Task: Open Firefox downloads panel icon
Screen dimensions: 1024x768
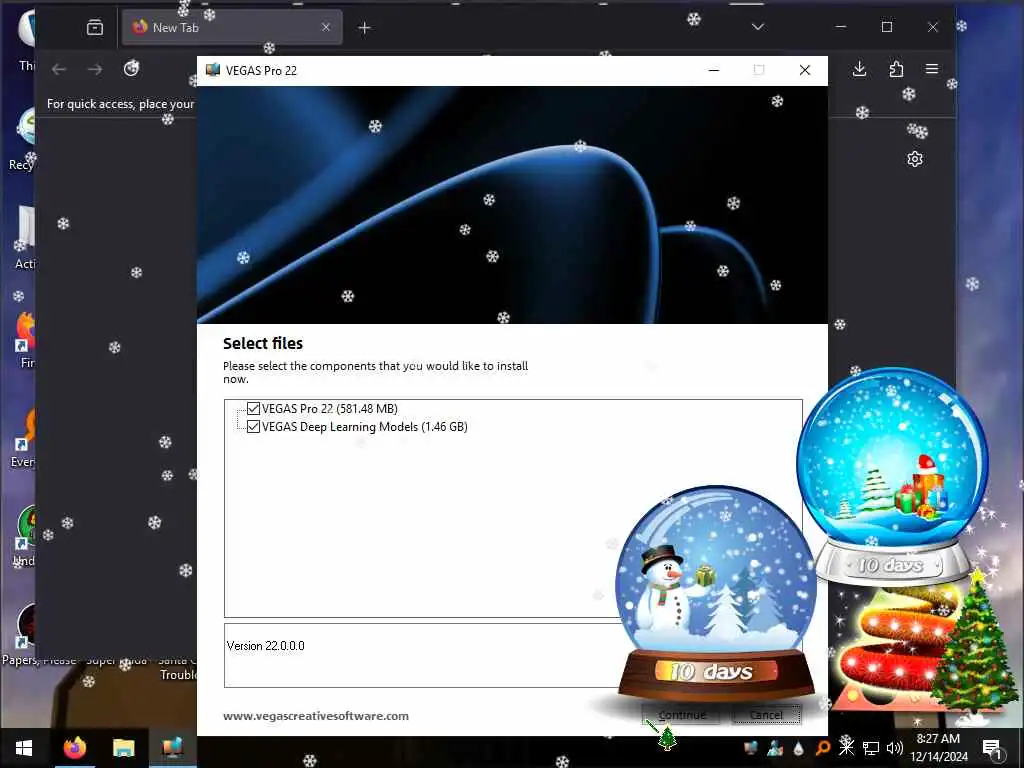Action: tap(859, 69)
